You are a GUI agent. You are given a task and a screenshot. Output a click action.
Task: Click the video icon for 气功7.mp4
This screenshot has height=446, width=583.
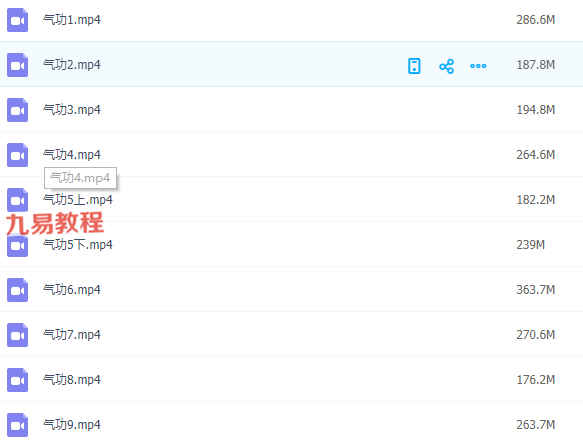[x=17, y=335]
